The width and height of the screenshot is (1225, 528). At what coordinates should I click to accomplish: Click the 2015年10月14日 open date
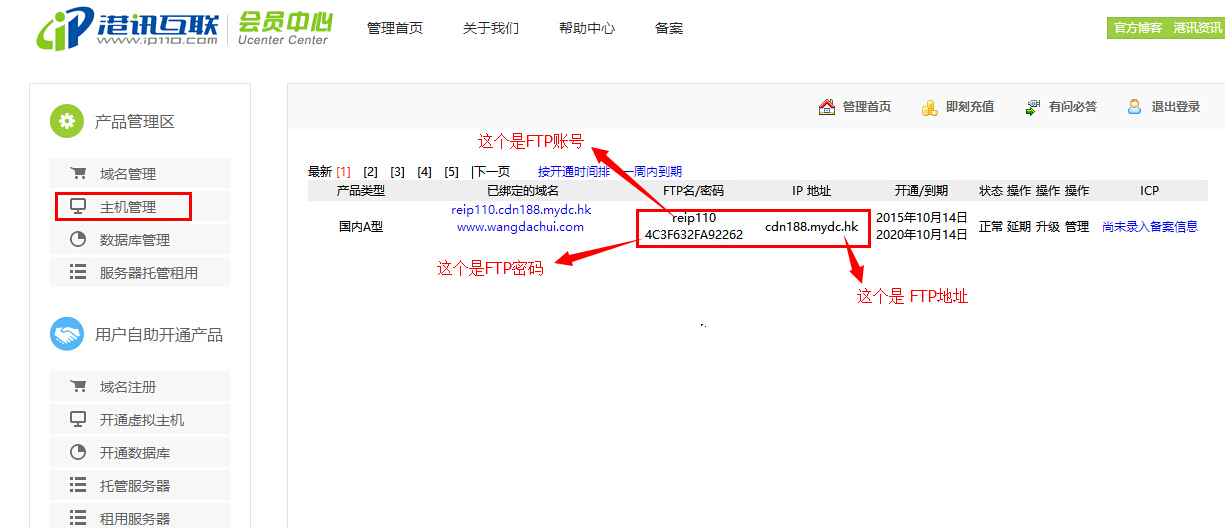(x=921, y=217)
